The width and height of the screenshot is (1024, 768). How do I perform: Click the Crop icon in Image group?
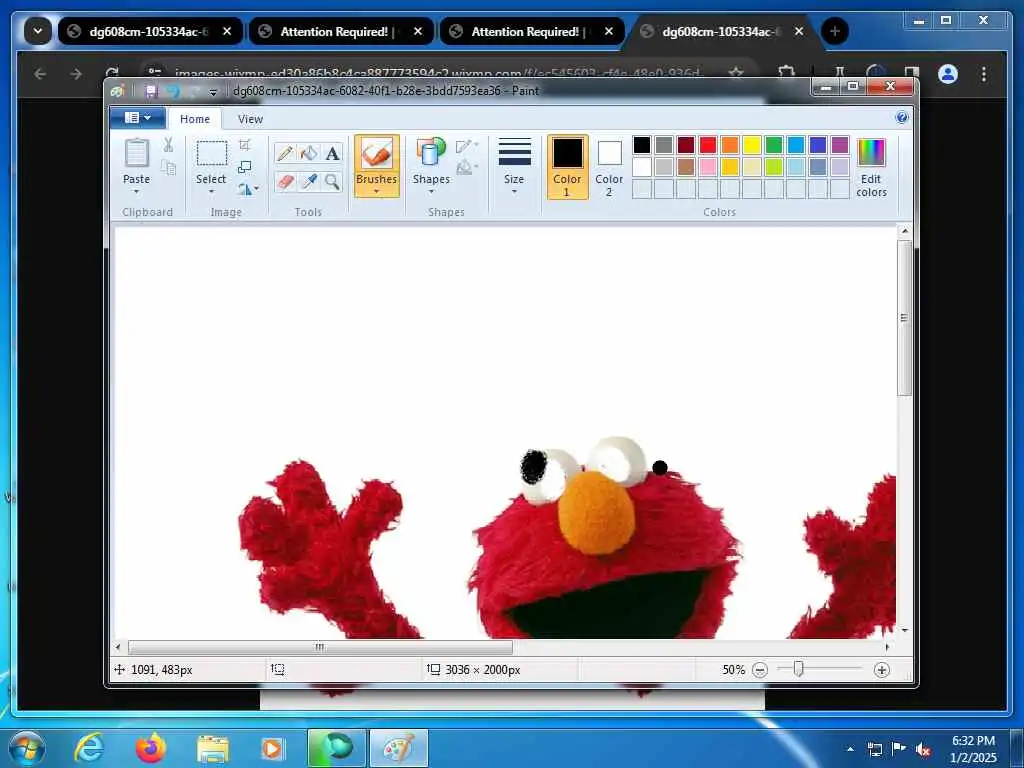pyautogui.click(x=245, y=144)
